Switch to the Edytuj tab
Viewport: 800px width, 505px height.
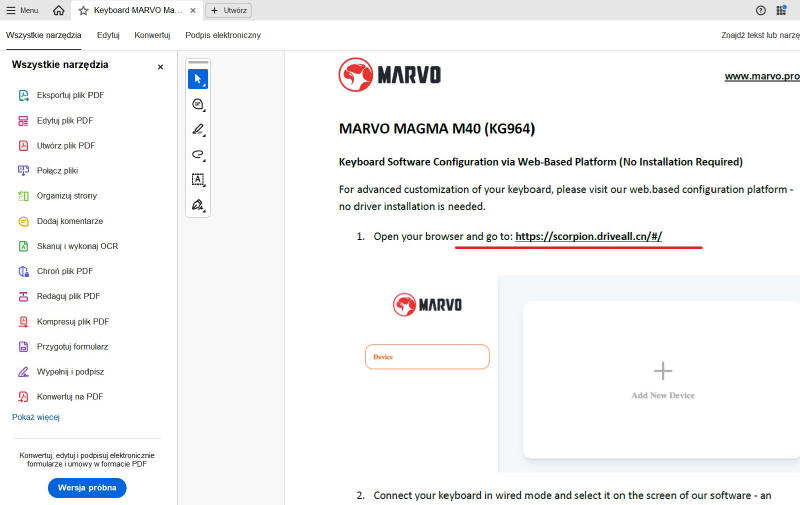[x=108, y=35]
